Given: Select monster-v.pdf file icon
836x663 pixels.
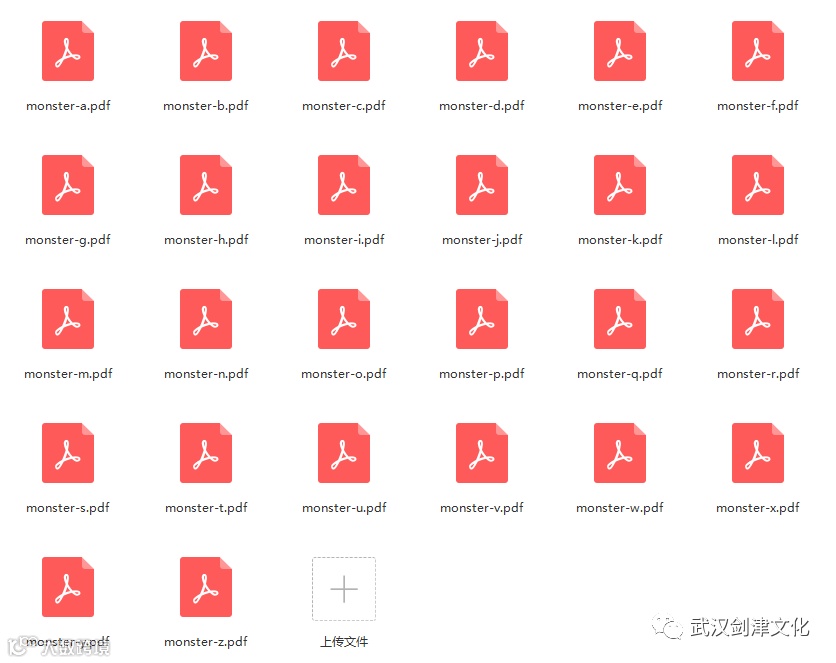Looking at the screenshot, I should (x=482, y=453).
